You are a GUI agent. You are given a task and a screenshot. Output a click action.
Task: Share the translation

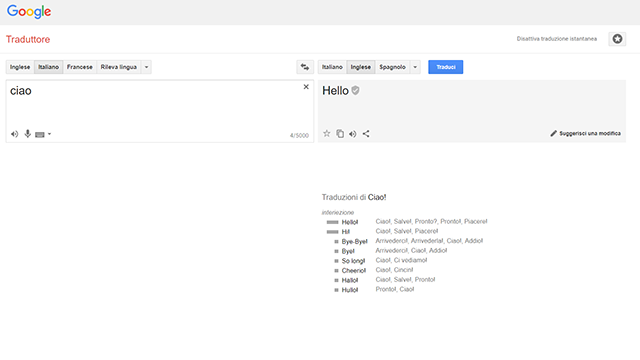[x=366, y=133]
